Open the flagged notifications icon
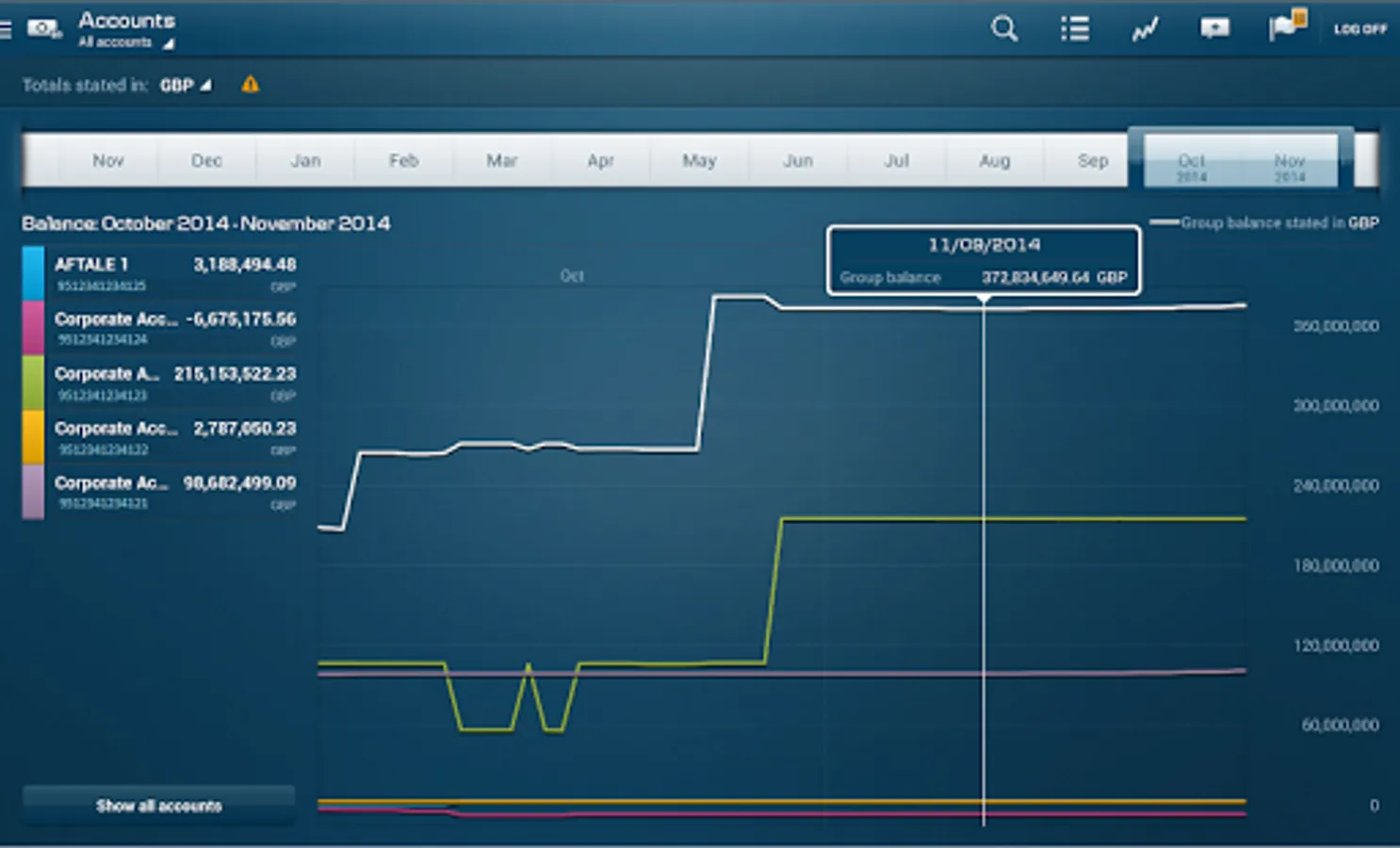The width and height of the screenshot is (1400, 848). click(x=1287, y=25)
